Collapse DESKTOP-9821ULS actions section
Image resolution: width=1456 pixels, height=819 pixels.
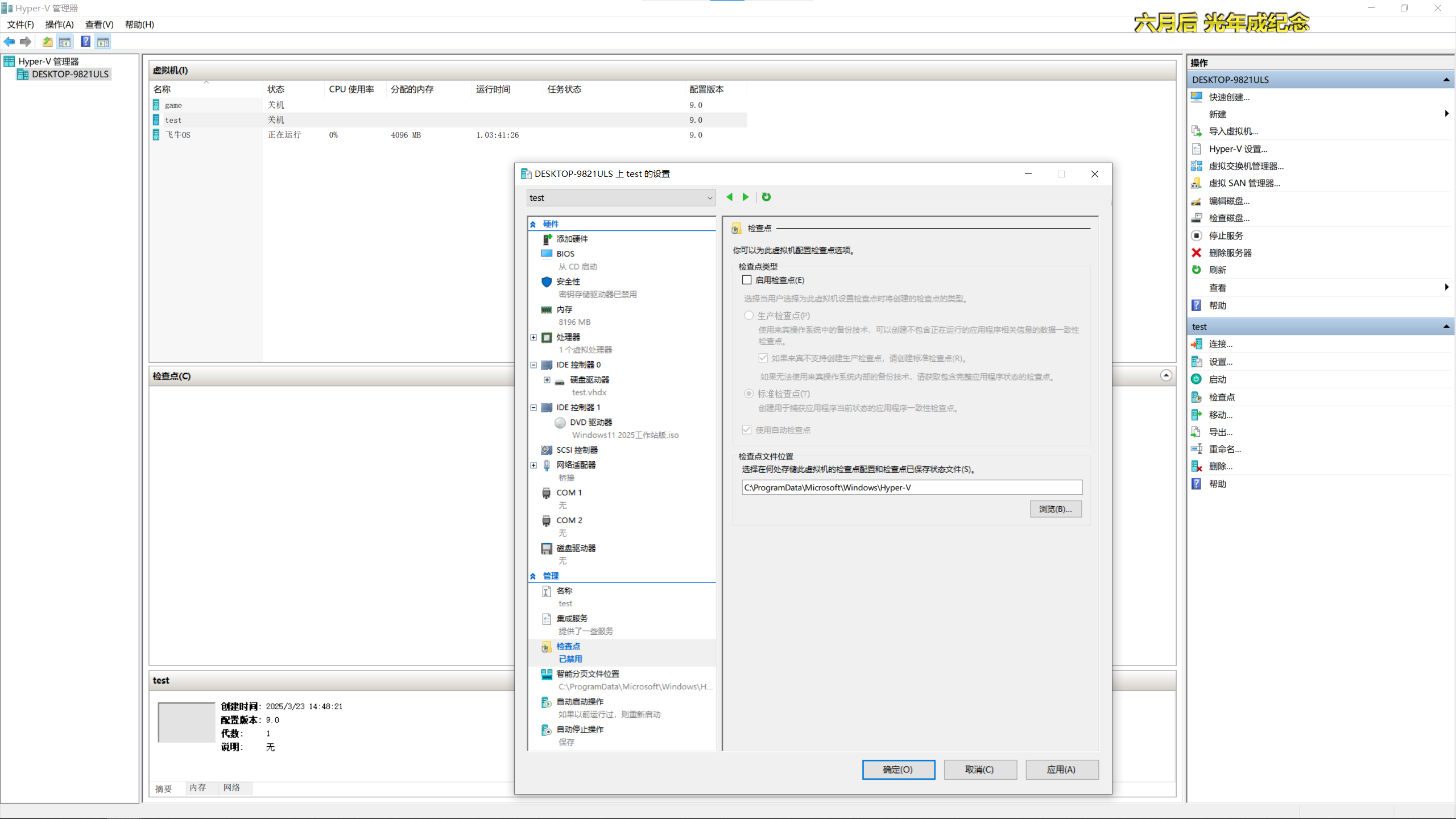point(1446,80)
